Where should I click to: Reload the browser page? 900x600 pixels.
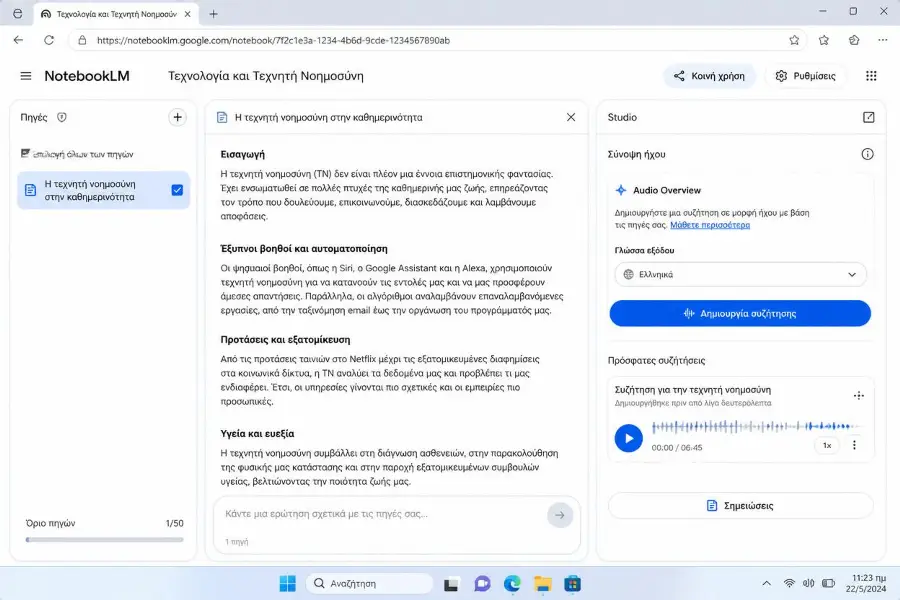49,40
